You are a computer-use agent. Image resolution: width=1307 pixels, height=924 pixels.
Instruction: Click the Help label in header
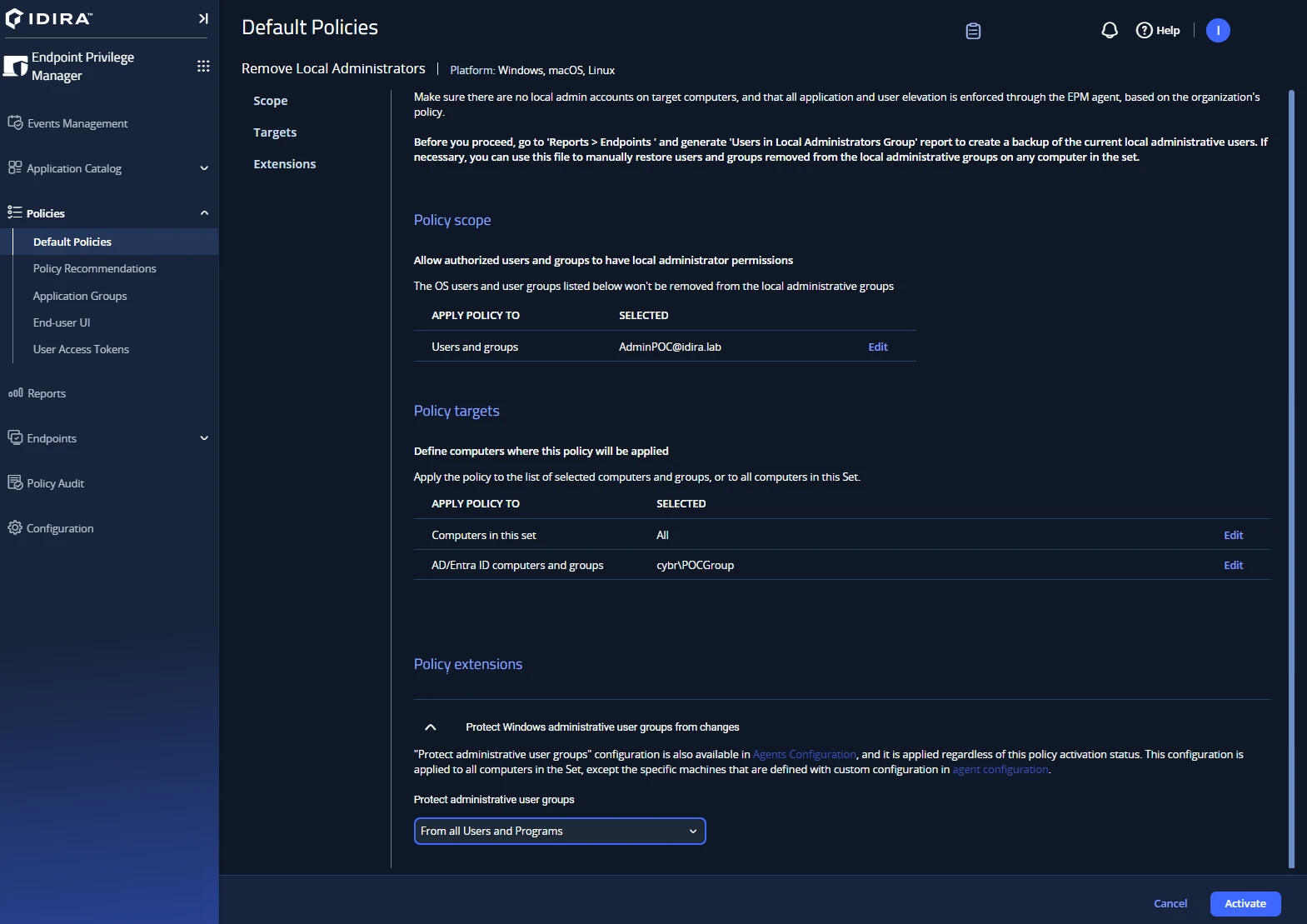click(x=1168, y=31)
